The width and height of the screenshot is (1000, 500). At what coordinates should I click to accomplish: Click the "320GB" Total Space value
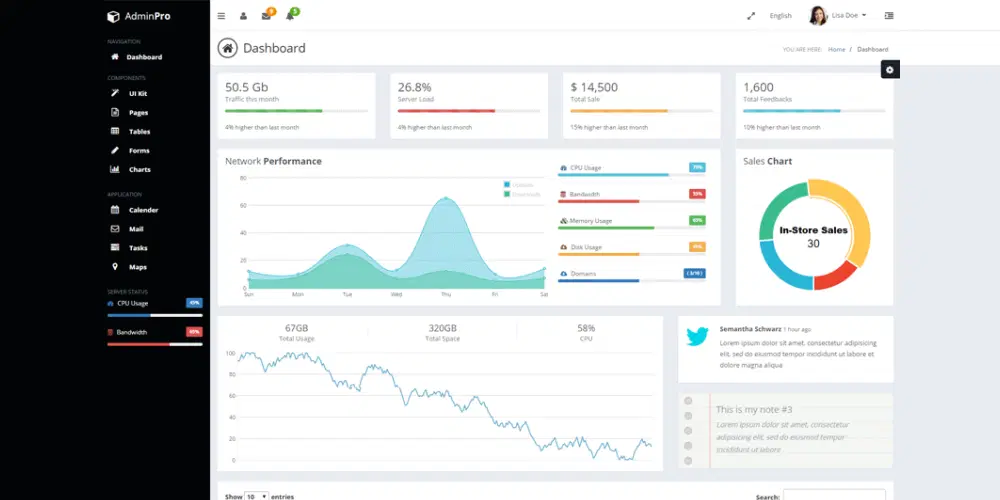click(443, 328)
